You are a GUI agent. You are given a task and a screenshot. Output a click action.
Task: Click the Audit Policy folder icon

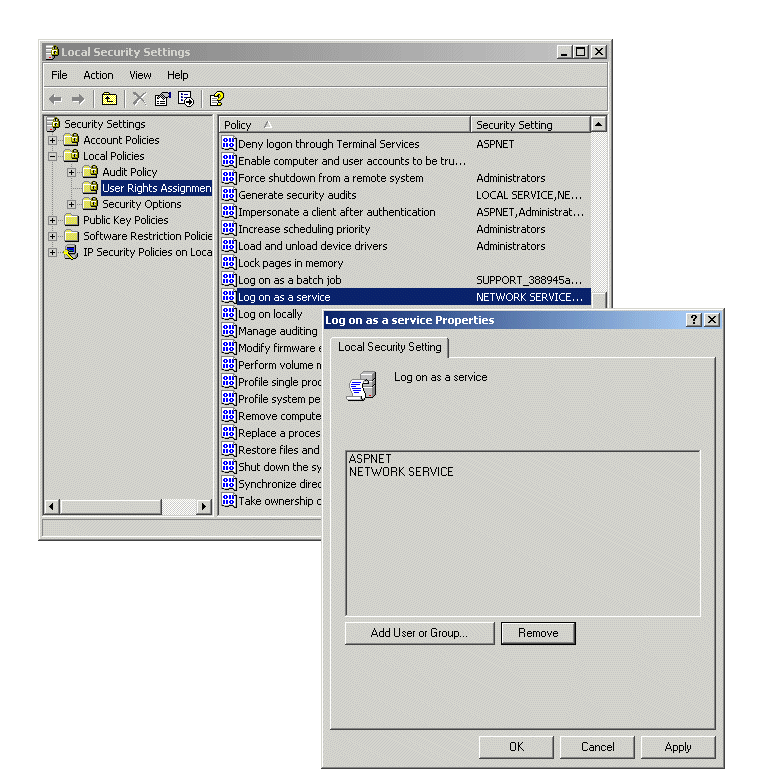[x=90, y=172]
